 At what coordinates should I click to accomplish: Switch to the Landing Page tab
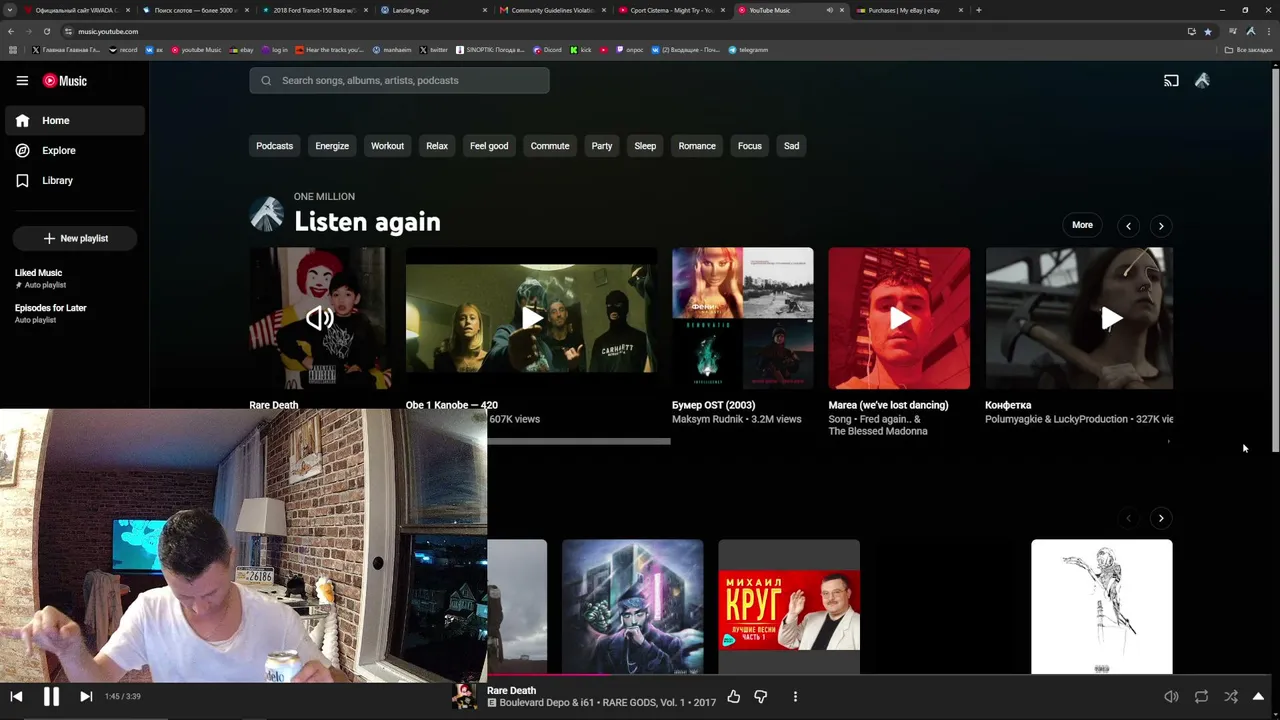click(x=434, y=10)
